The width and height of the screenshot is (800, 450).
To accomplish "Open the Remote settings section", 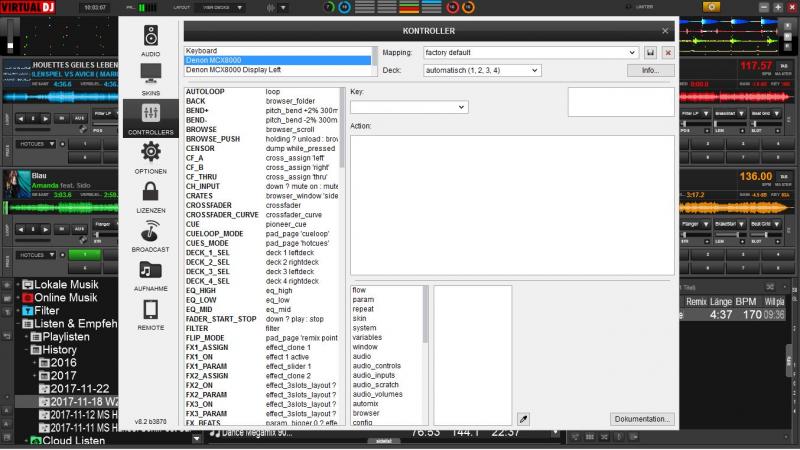I will click(x=151, y=314).
